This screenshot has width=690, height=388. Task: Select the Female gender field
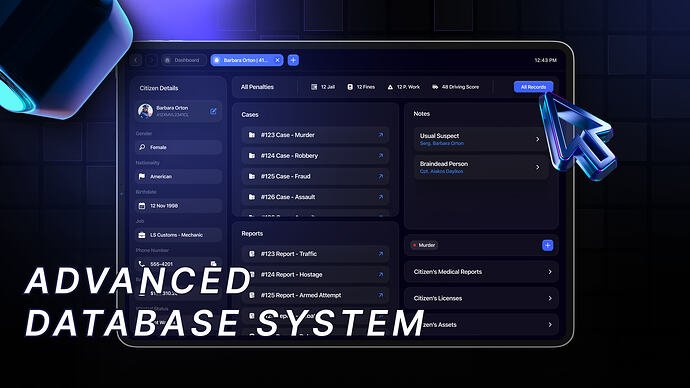coord(178,147)
